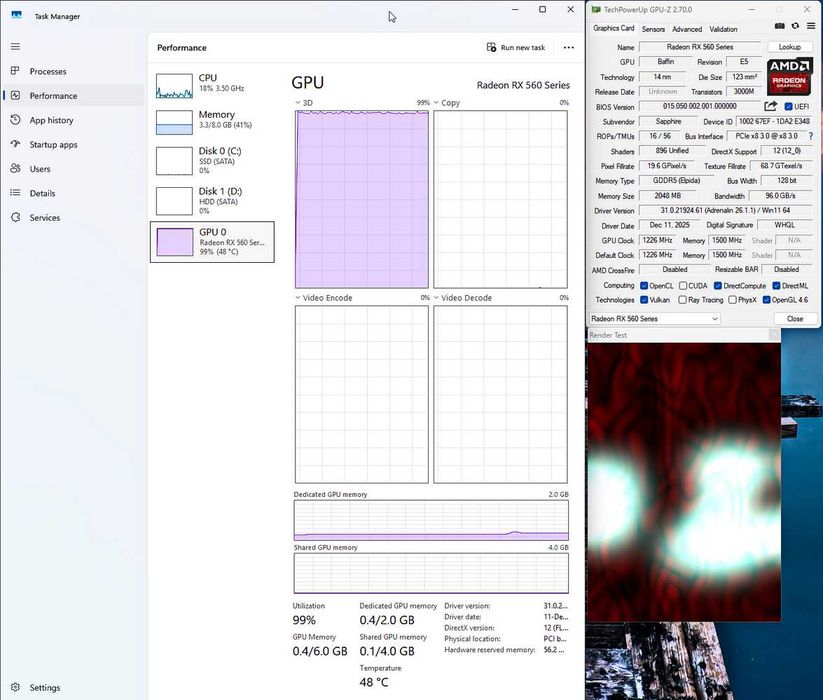The height and width of the screenshot is (700, 823).
Task: Open the Copy graph engine dropdown
Action: [436, 103]
